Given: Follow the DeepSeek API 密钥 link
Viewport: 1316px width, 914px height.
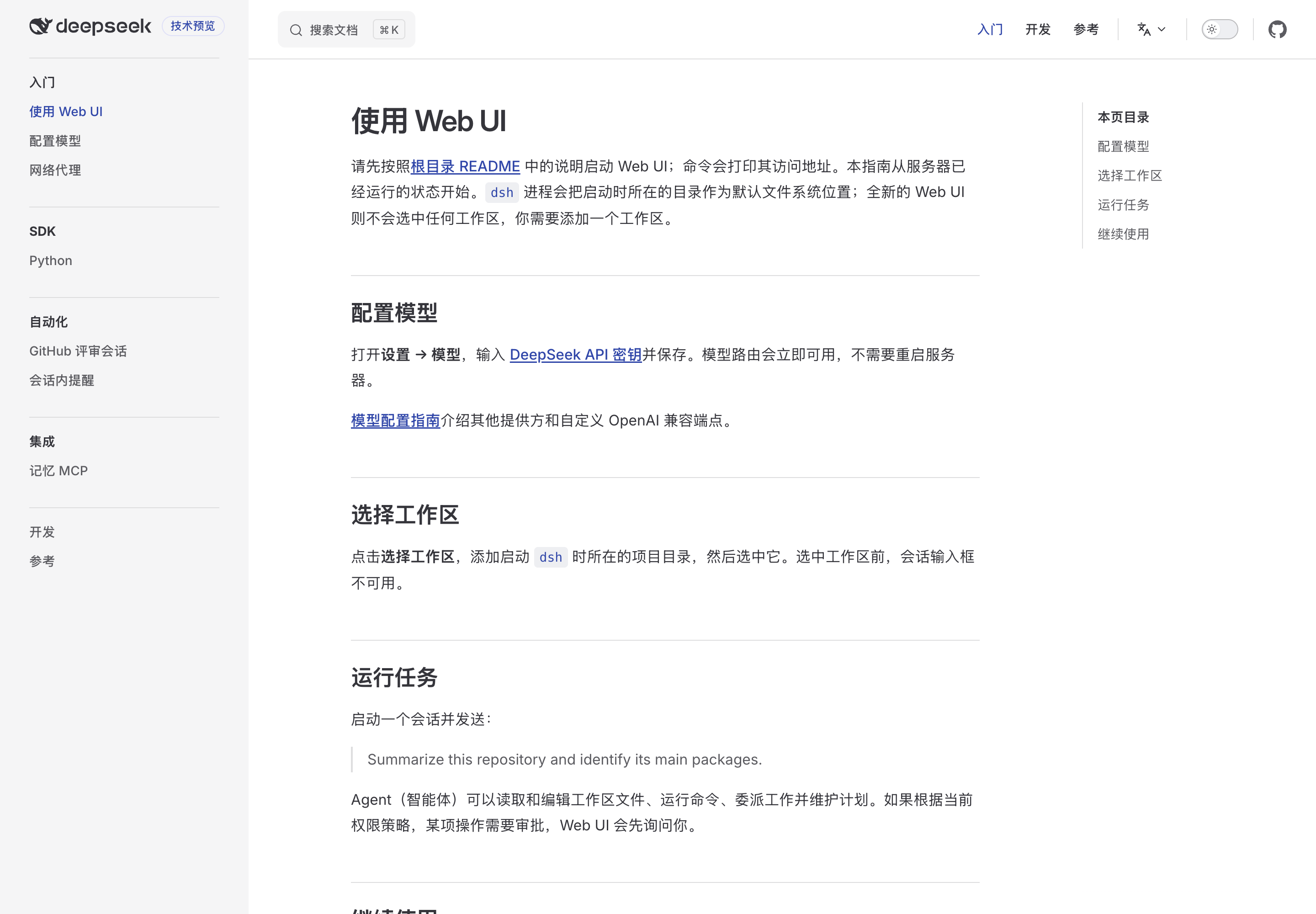Looking at the screenshot, I should 576,355.
